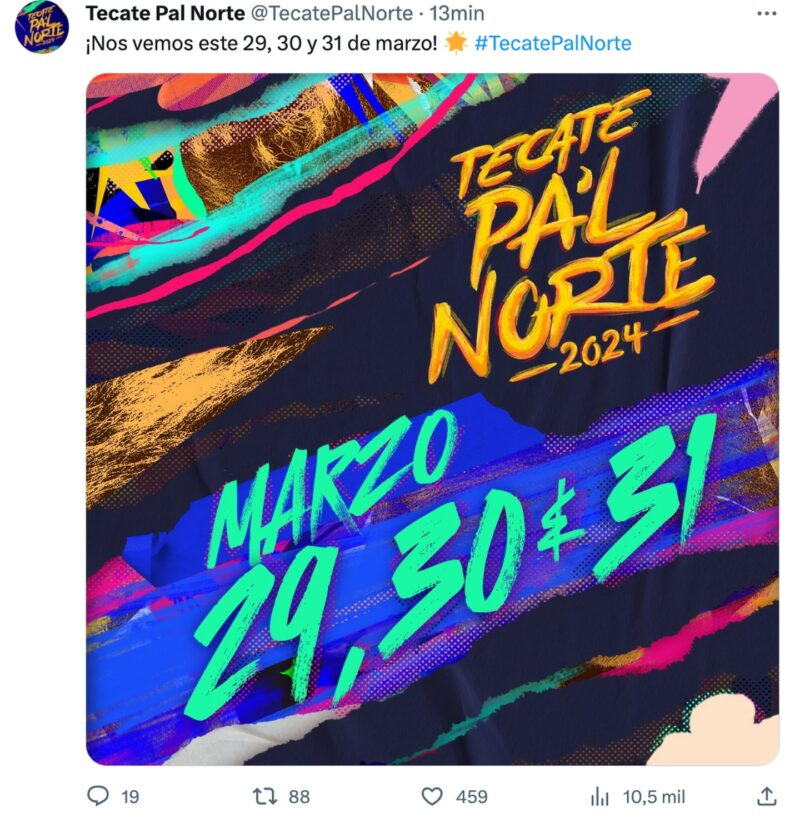800x818 pixels.
Task: Click the tweet text about 29, 30 y 31 de marzo
Action: tap(261, 43)
